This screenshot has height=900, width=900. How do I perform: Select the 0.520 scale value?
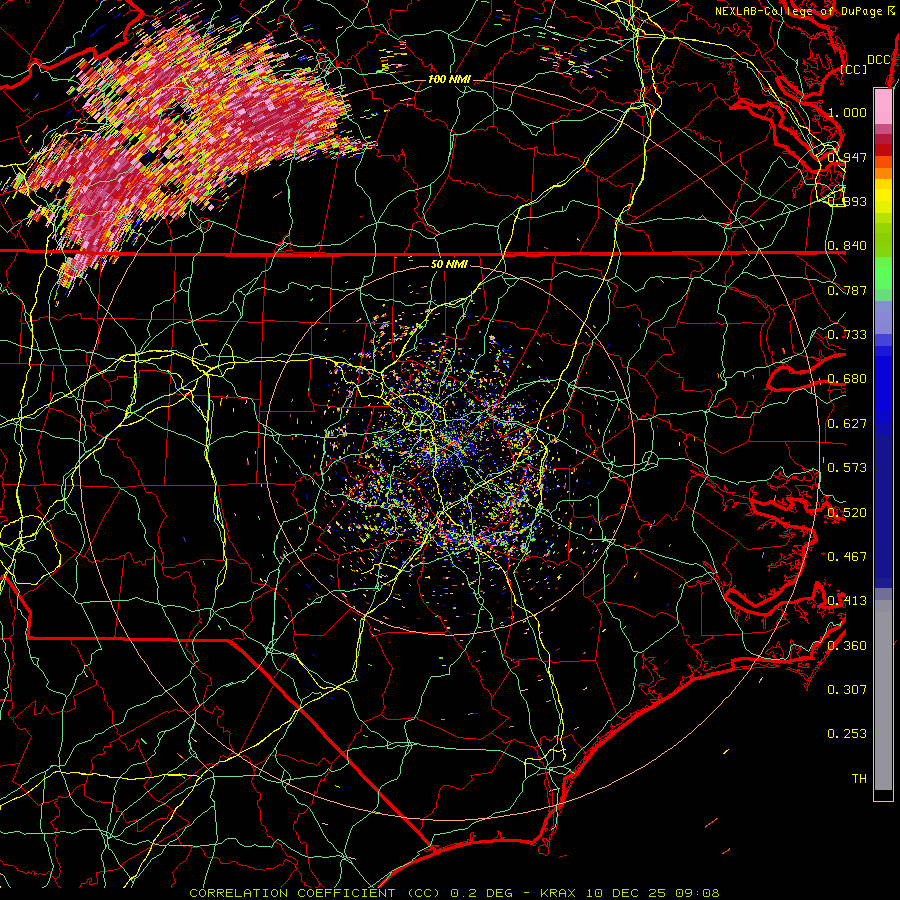tap(847, 513)
